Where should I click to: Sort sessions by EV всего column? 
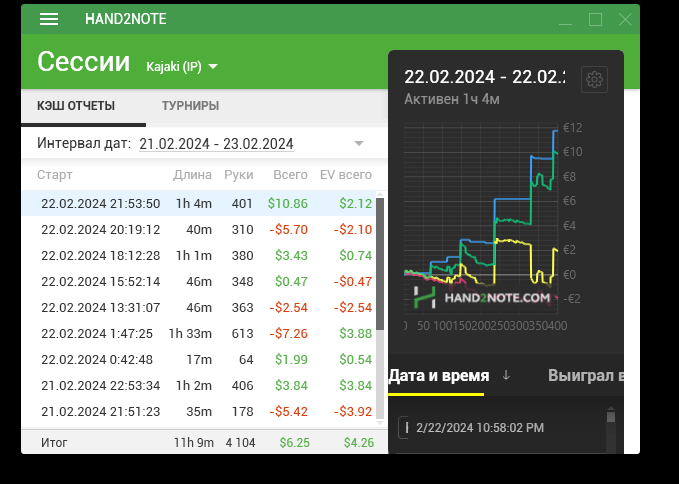(346, 175)
